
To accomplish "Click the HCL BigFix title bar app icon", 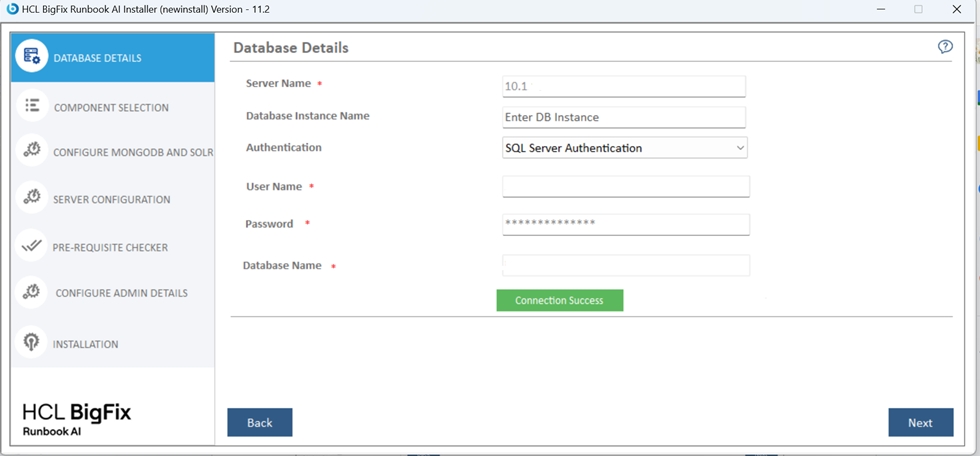I will (x=12, y=9).
